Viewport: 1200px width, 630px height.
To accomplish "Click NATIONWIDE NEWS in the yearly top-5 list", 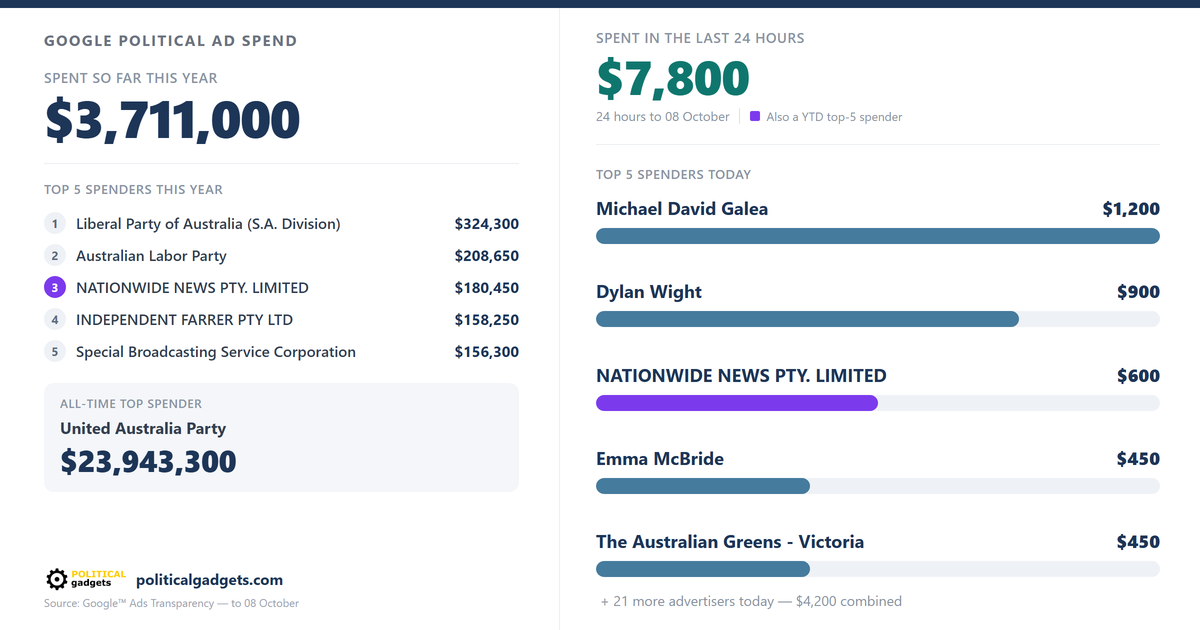I will 192,288.
